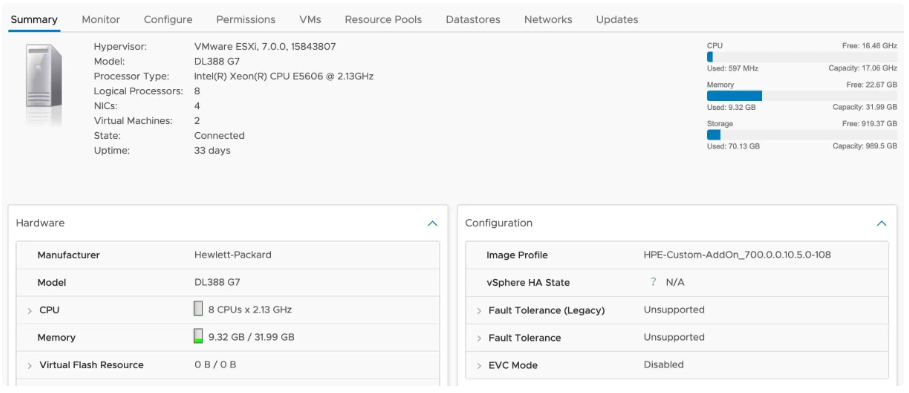Screen dimensions: 909x393
Task: Switch to the Resource Pools tab
Action: point(383,19)
